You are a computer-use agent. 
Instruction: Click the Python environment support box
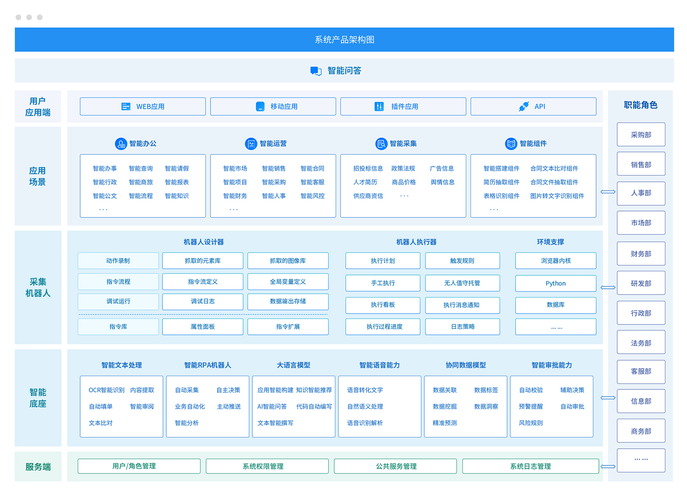point(556,283)
